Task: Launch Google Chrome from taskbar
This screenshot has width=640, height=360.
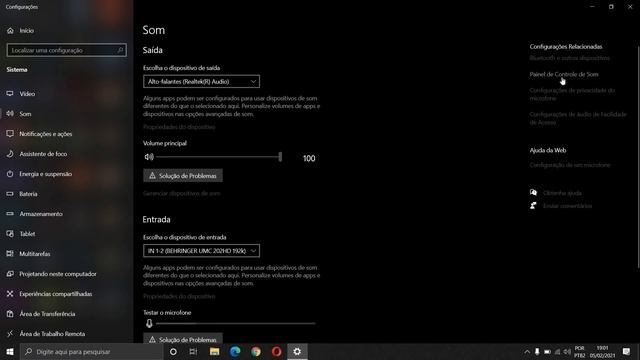Action: (x=256, y=351)
